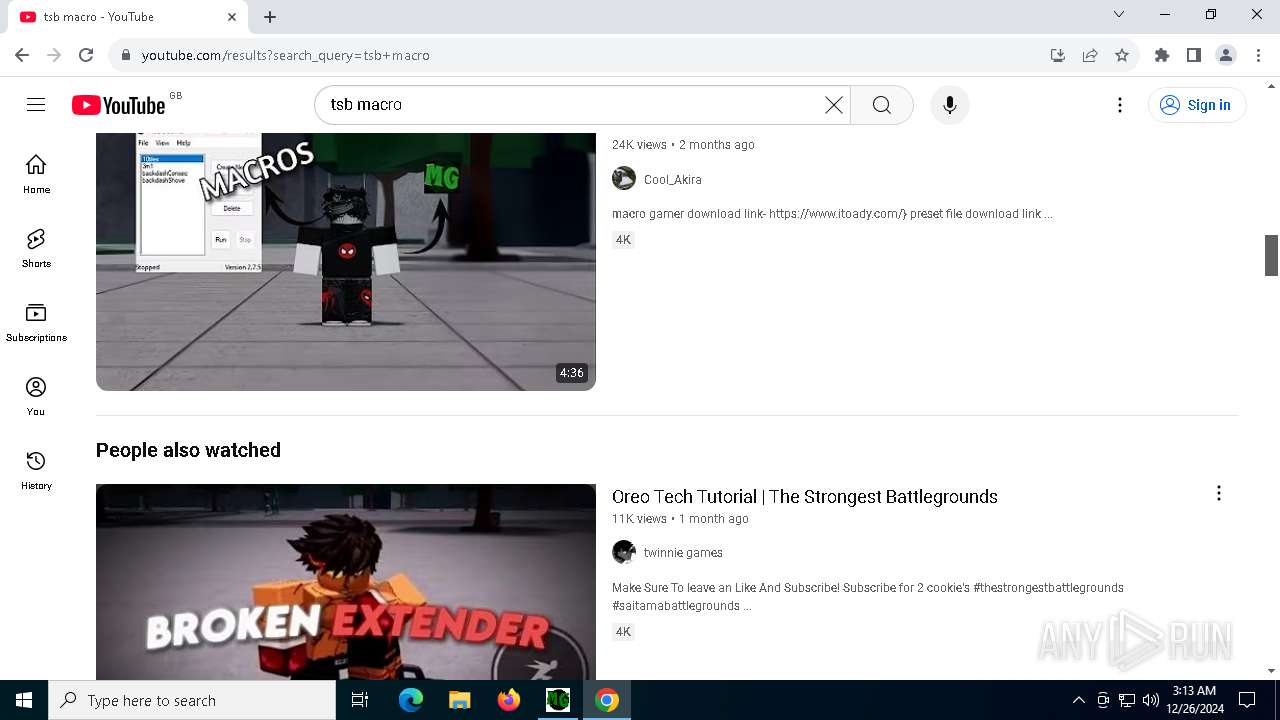Screen dimensions: 1280x720
Task: Click the 24K views 2 months ago text
Action: pos(683,145)
